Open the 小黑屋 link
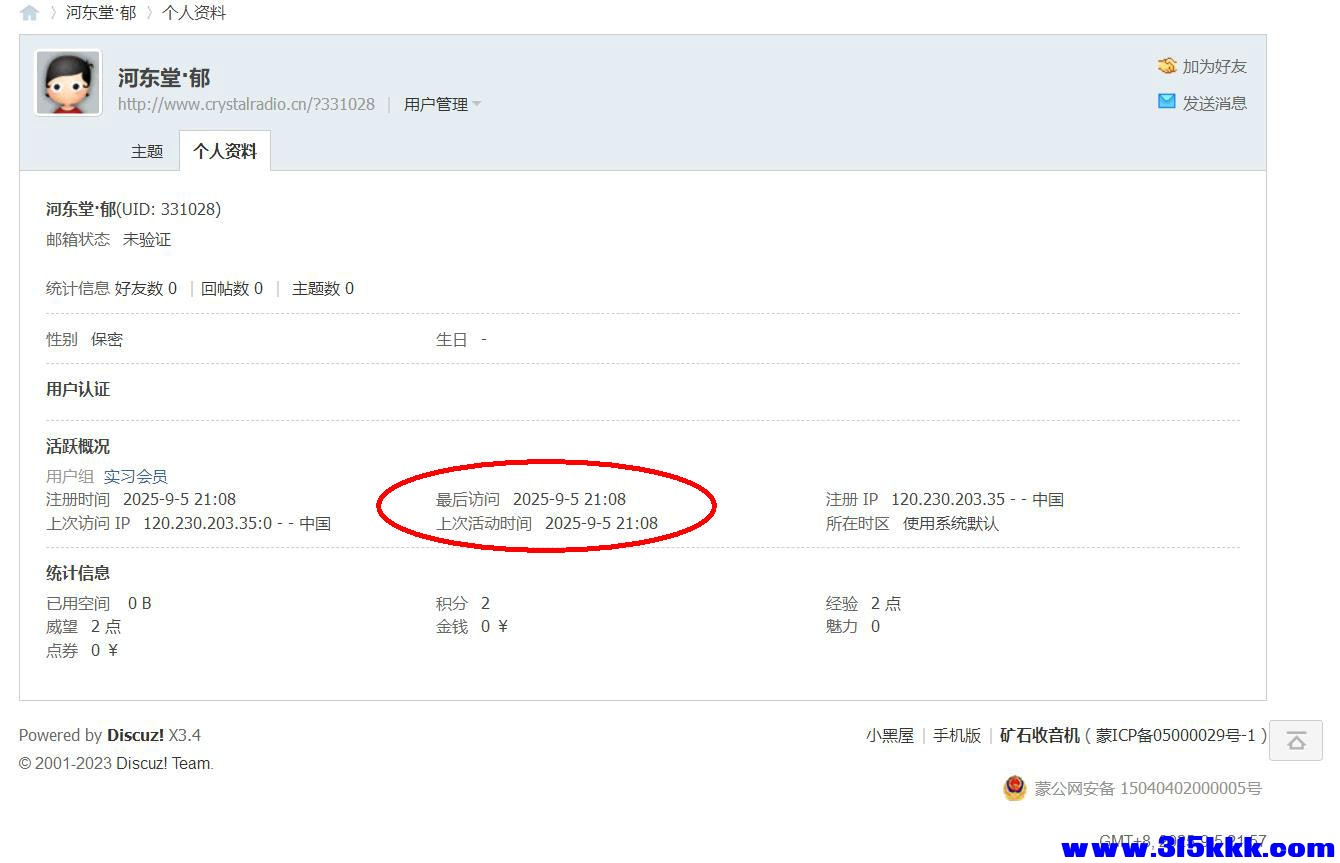 (889, 735)
